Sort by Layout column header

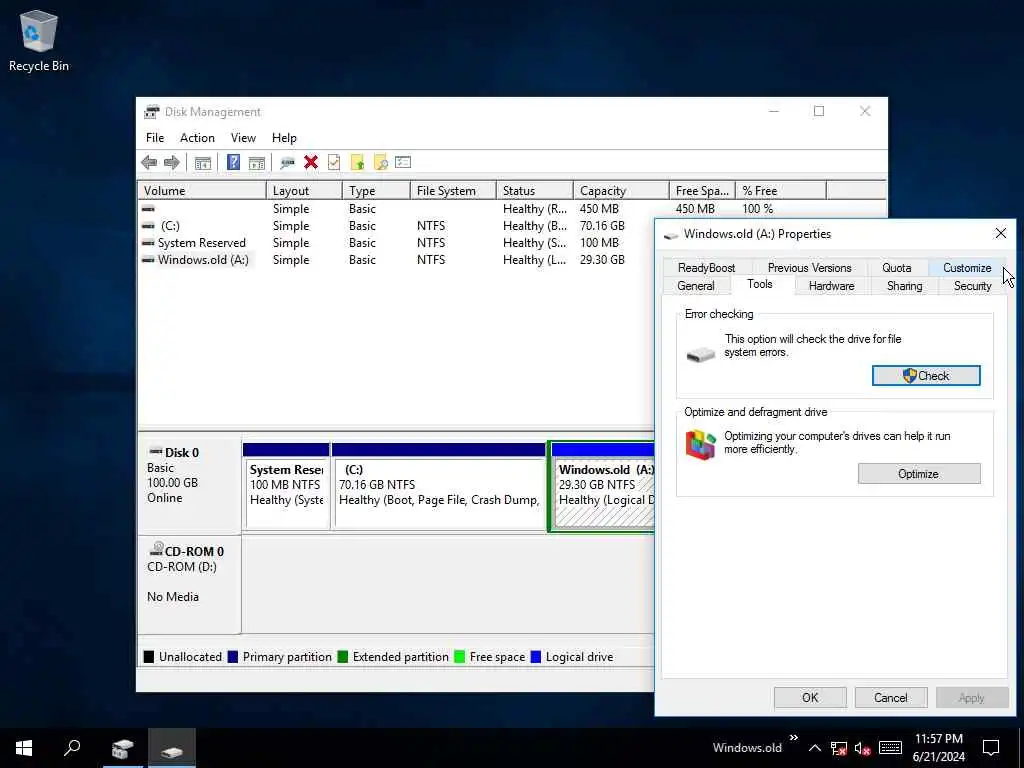[304, 191]
